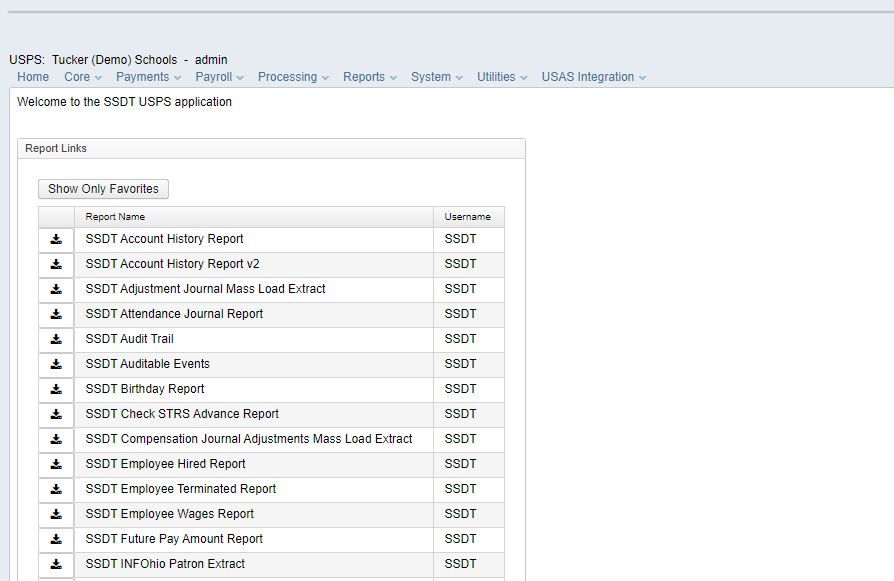Image resolution: width=894 pixels, height=581 pixels.
Task: Expand the System menu
Action: click(437, 77)
